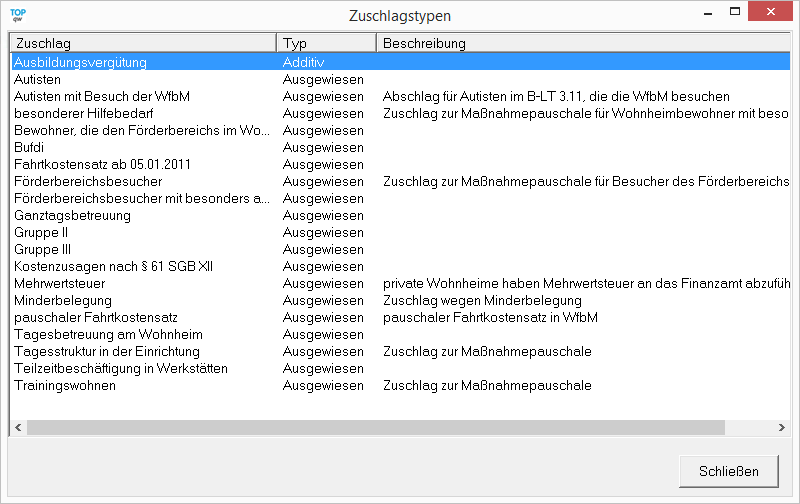800x504 pixels.
Task: Pick the Ganztagsbetreuung entry
Action: click(72, 215)
